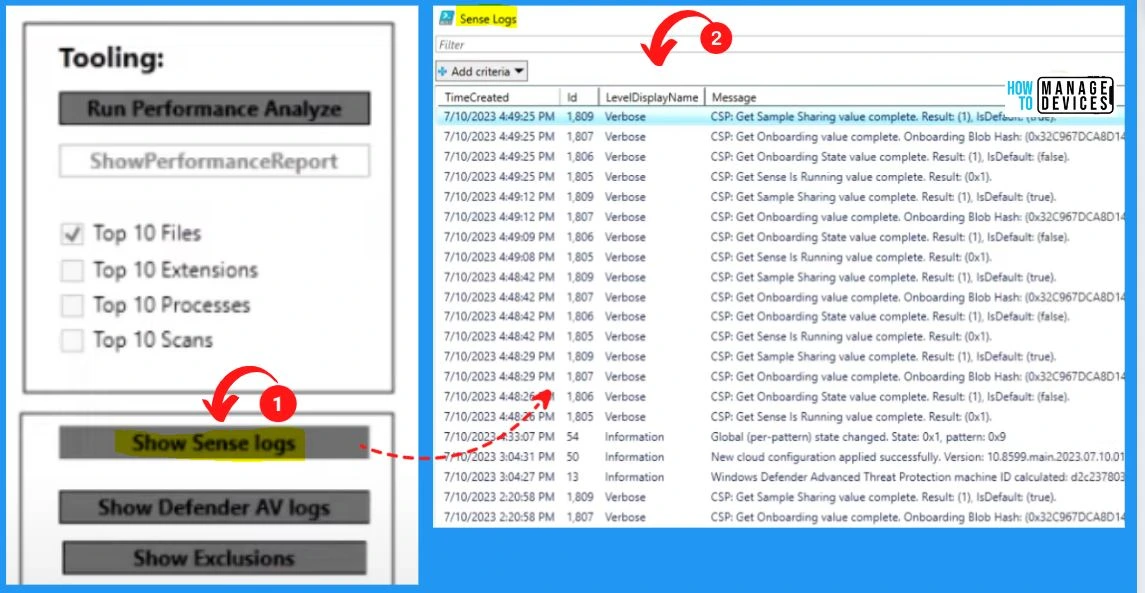Select the 4:49:12 PM row with Id 1,807
Viewport: 1145px width, 593px height.
coord(781,217)
